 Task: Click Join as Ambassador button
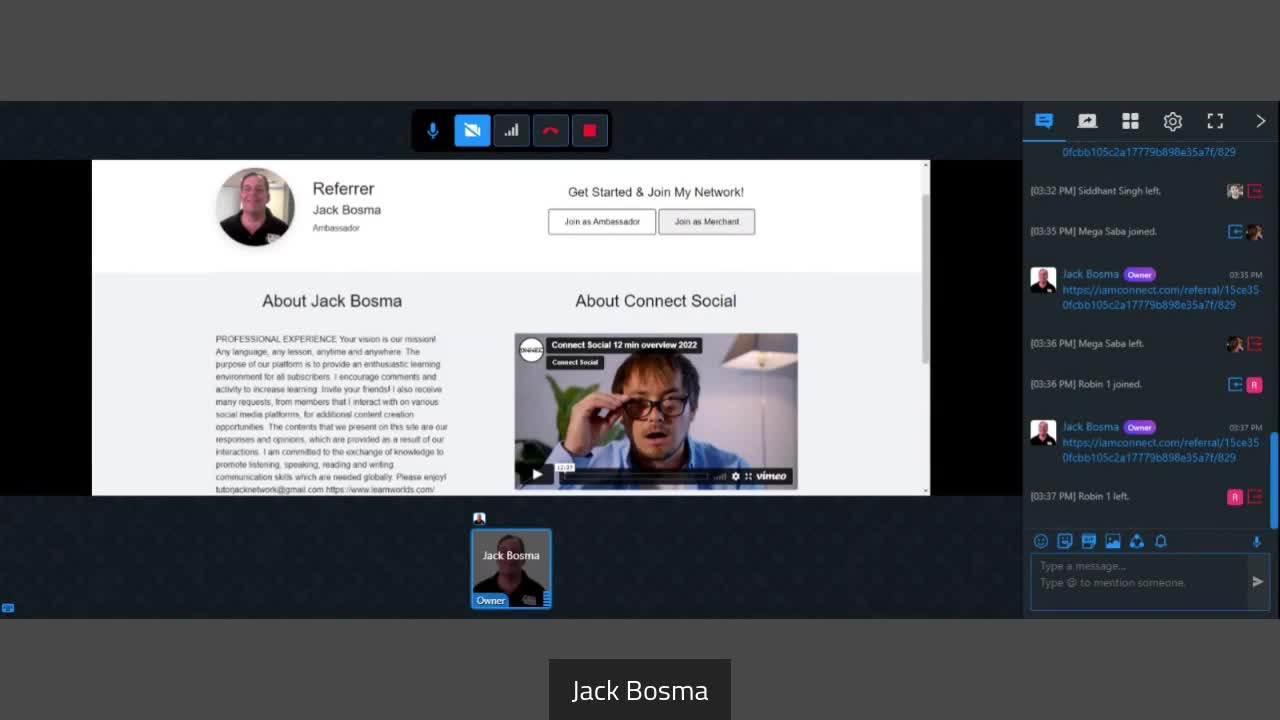point(602,221)
